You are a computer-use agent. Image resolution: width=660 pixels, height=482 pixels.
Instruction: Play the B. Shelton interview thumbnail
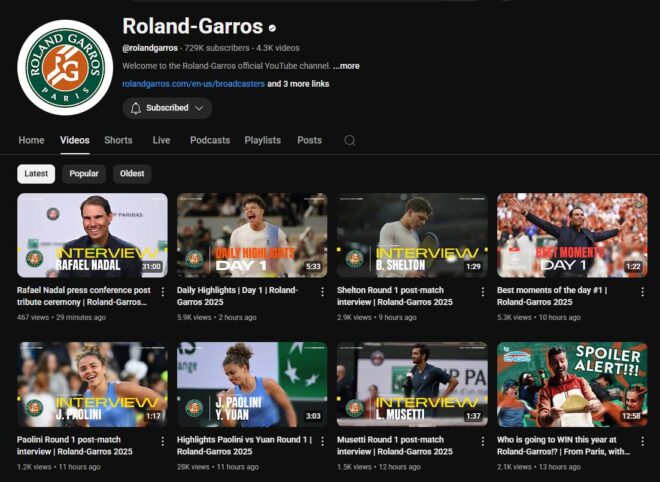pyautogui.click(x=412, y=235)
